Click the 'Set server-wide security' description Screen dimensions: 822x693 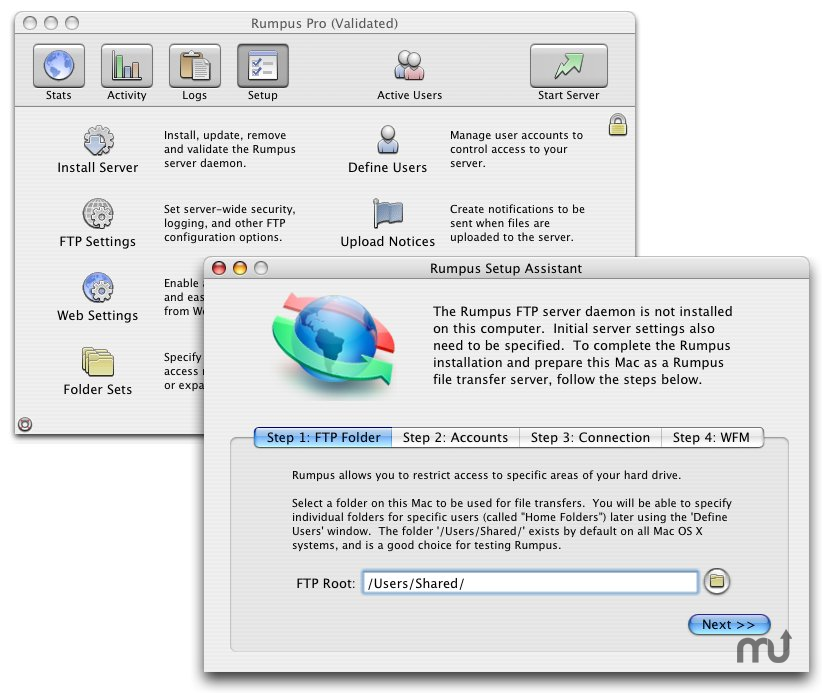(x=230, y=223)
